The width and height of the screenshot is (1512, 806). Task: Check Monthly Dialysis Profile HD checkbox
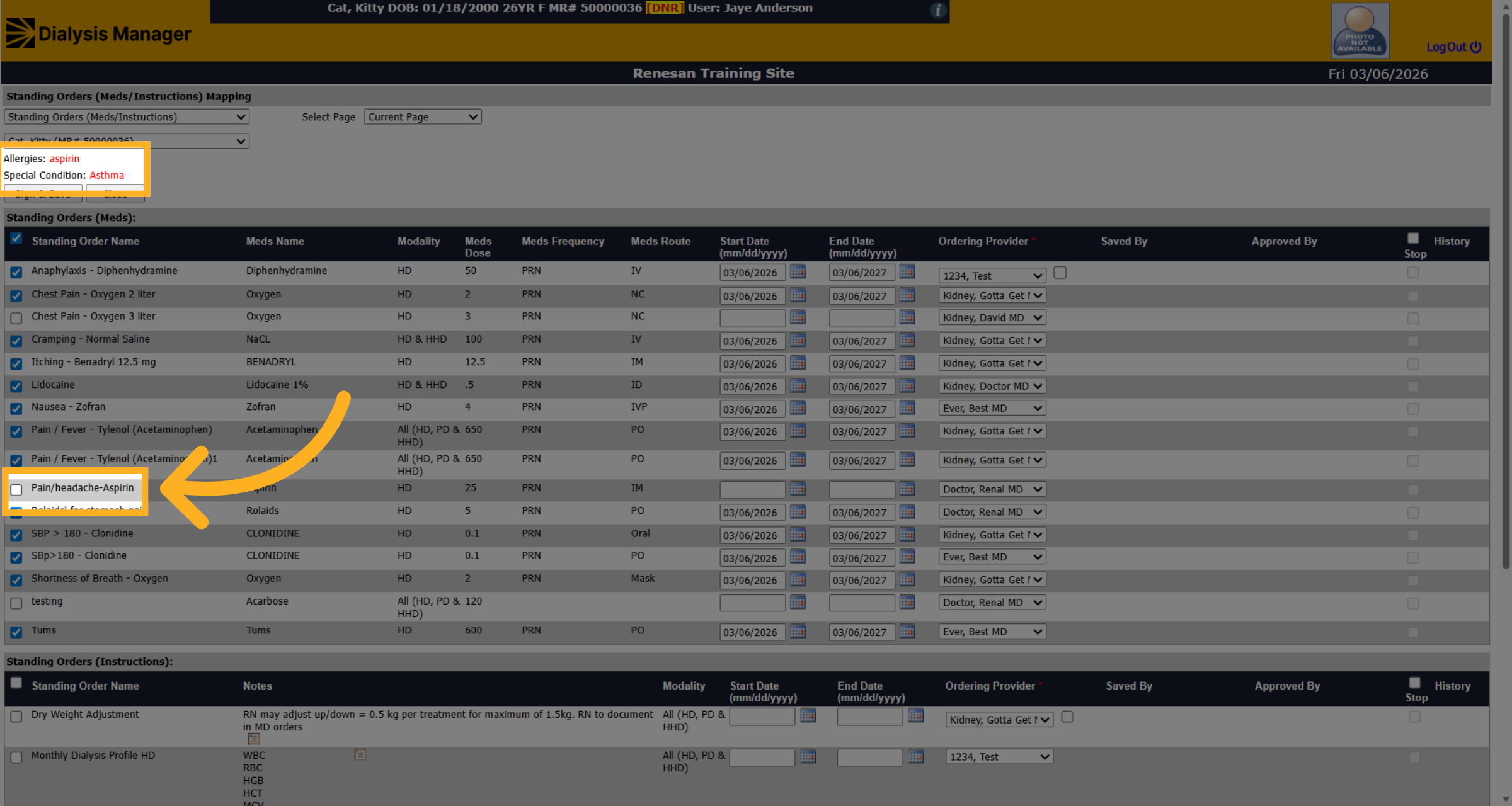click(16, 758)
